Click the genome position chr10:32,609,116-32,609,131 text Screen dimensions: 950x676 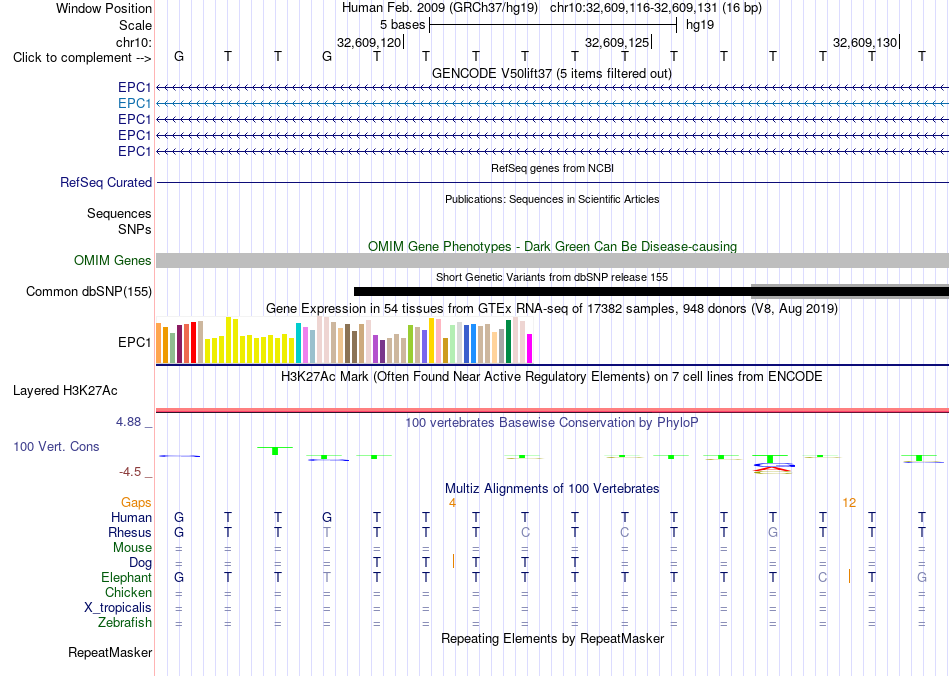(x=633, y=8)
